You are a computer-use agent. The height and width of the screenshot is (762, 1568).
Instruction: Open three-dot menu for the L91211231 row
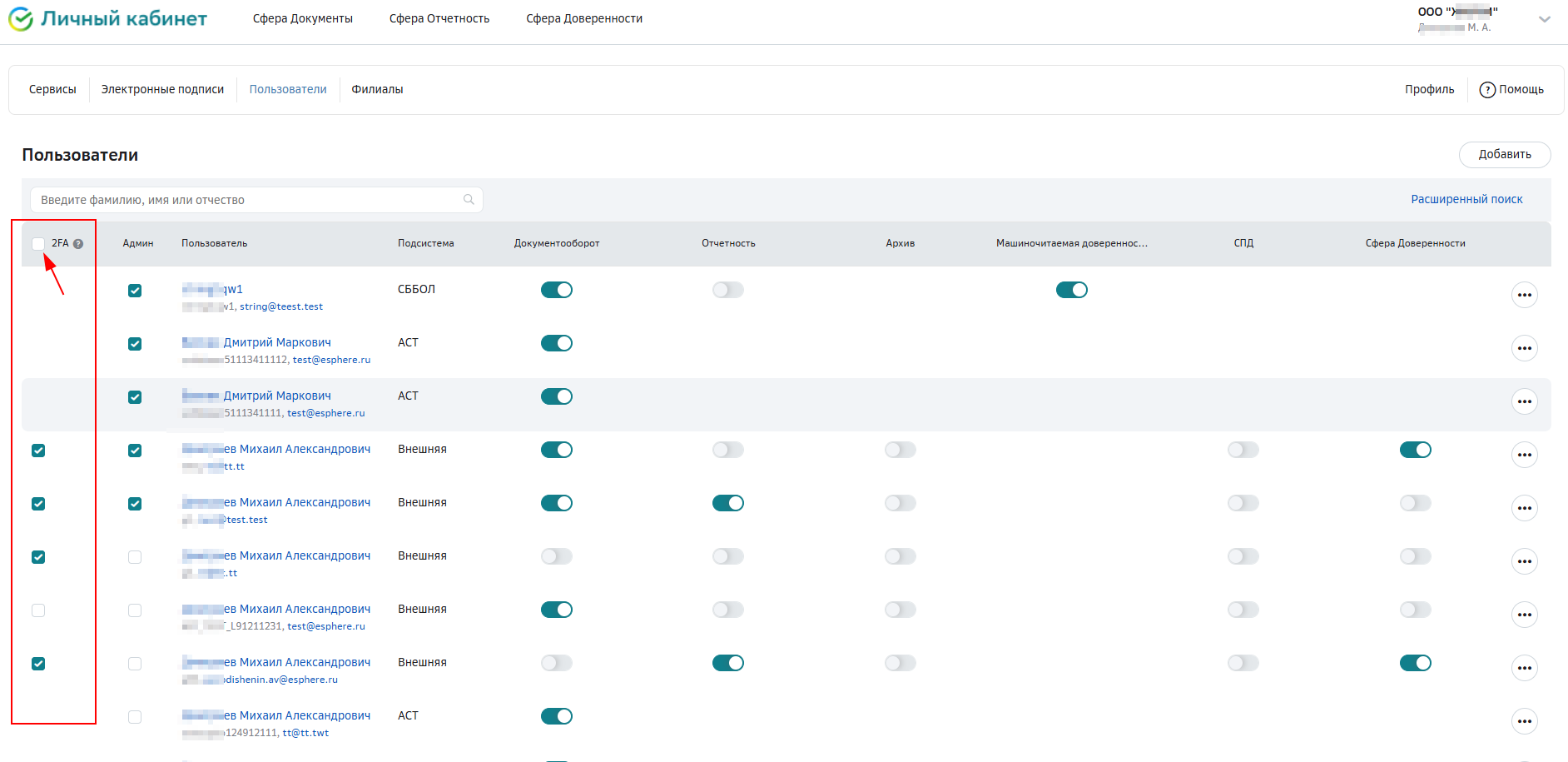coord(1524,615)
